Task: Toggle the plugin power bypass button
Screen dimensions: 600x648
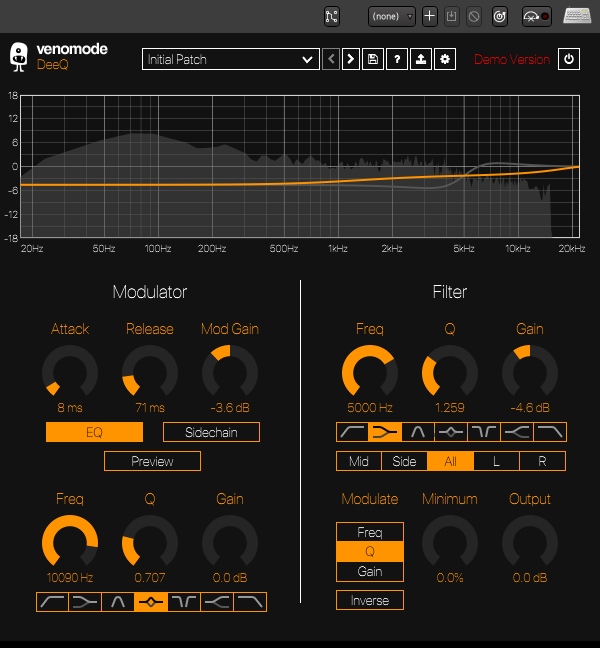Action: [x=569, y=59]
